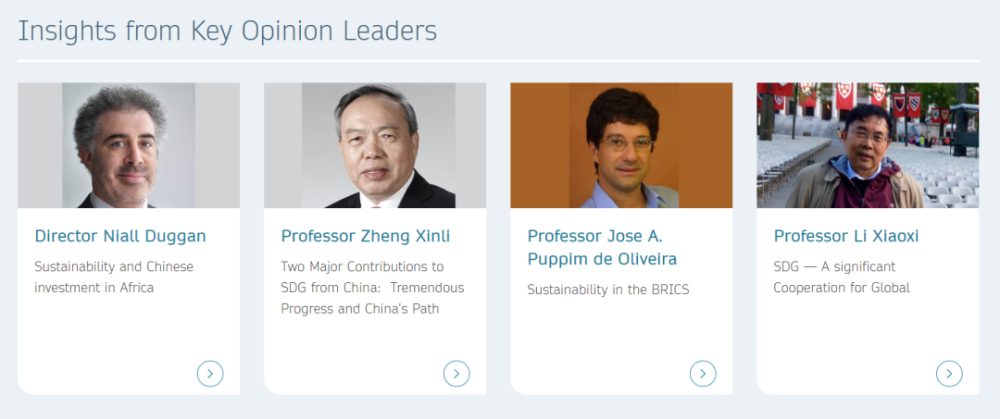This screenshot has width=1000, height=419.
Task: Select Professor Zheng Xinli's portrait photo
Action: [x=375, y=145]
